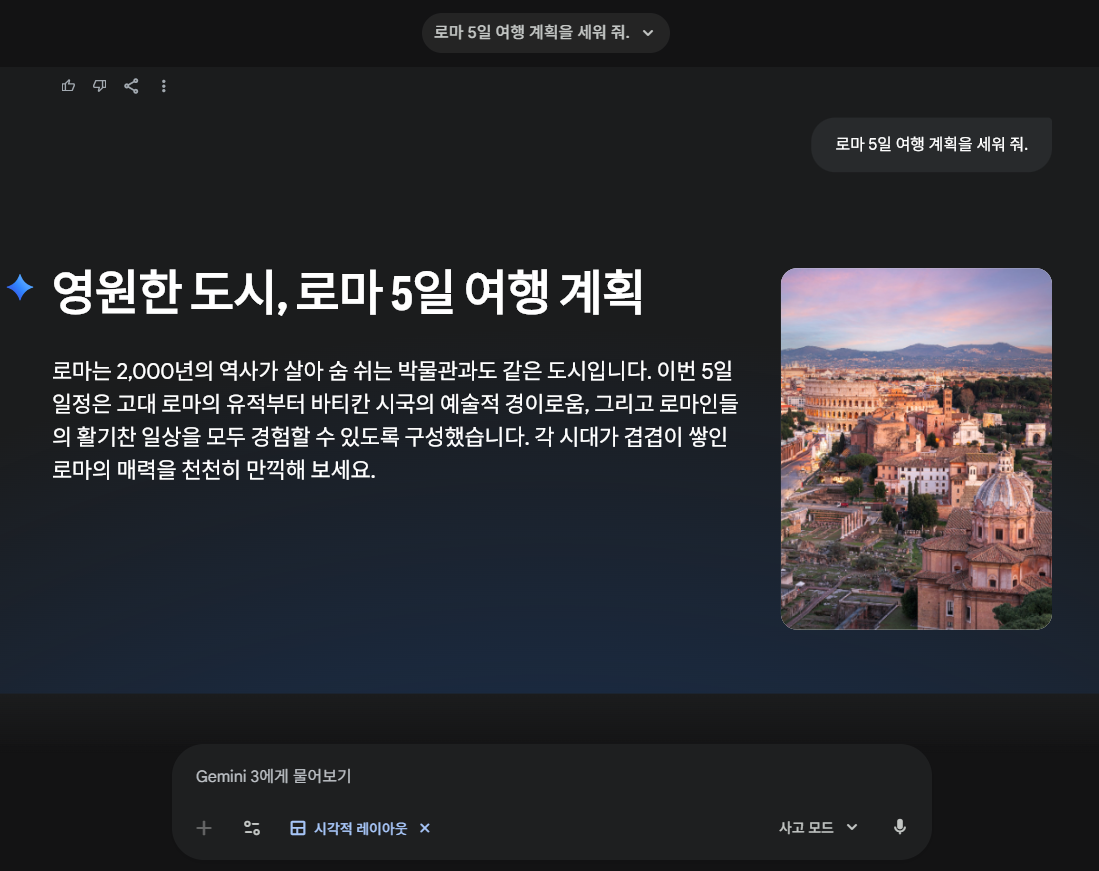Screen dimensions: 1099x871
Task: Start voice input with the microphone icon
Action: coord(899,827)
